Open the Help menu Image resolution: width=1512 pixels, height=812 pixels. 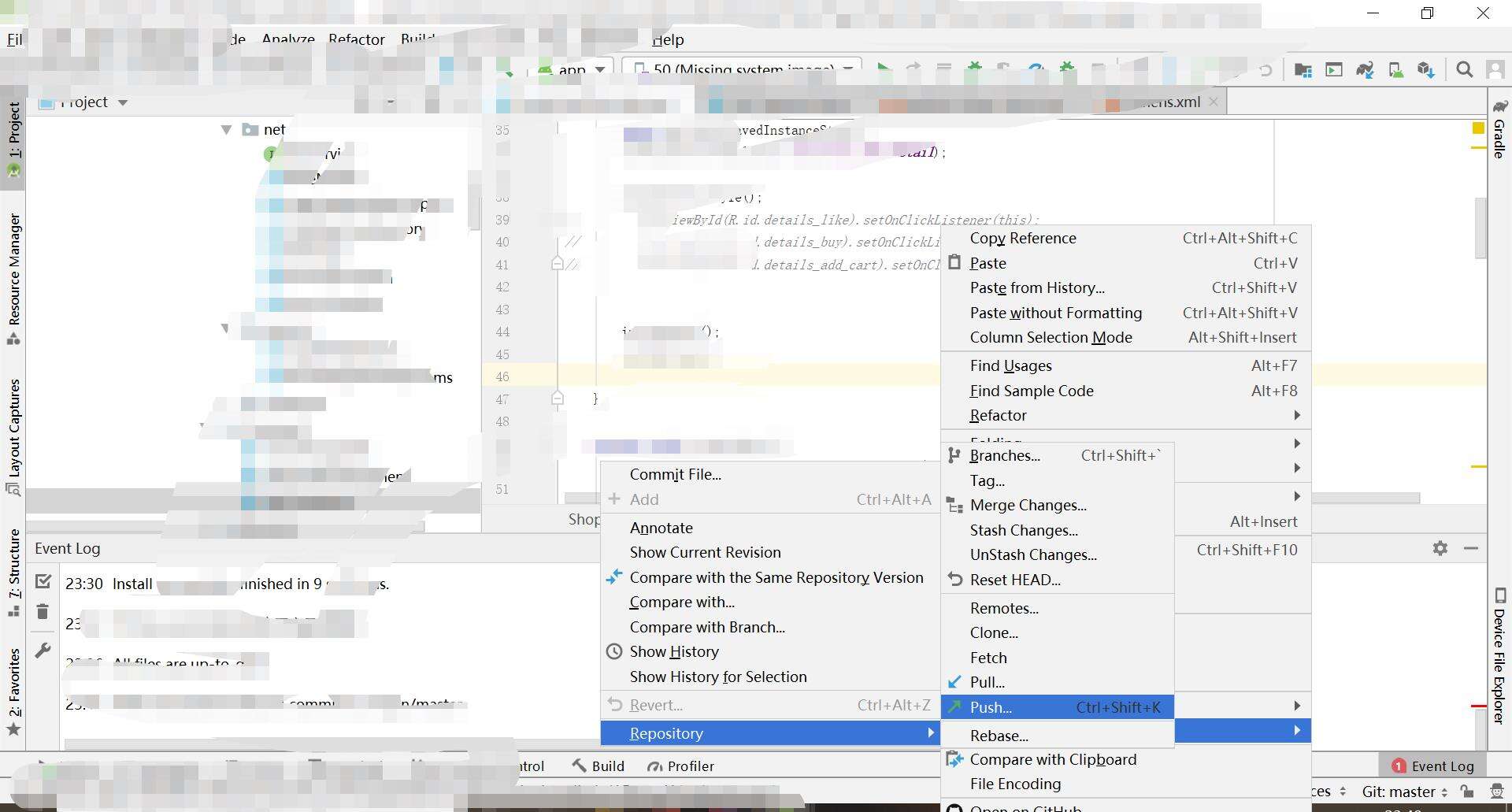[x=668, y=39]
